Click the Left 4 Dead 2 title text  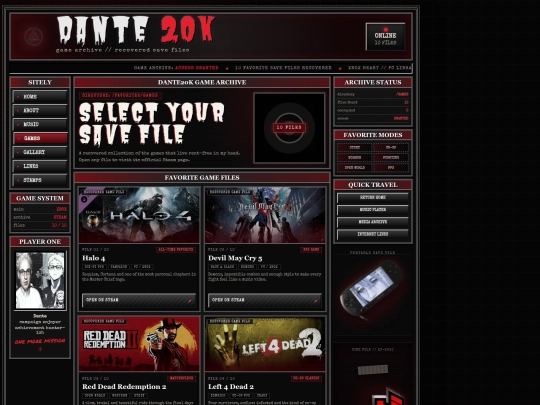(x=231, y=387)
